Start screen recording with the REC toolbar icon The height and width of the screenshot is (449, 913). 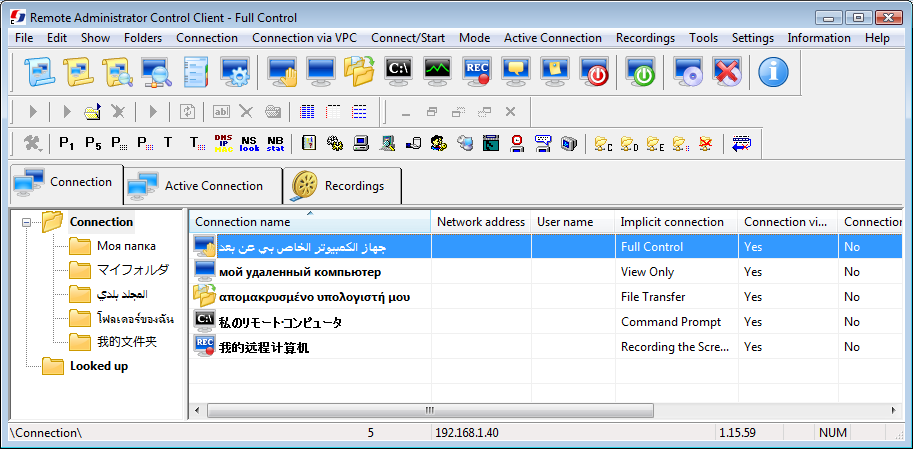click(477, 72)
